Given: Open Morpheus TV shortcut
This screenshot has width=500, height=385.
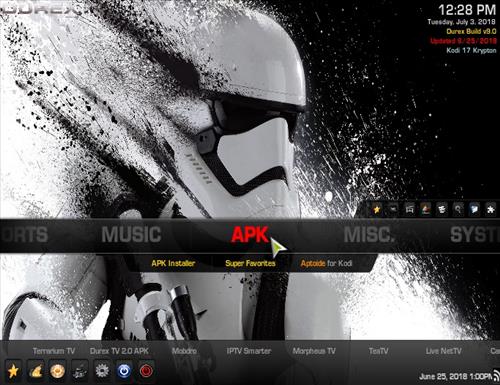Looking at the screenshot, I should pos(314,351).
